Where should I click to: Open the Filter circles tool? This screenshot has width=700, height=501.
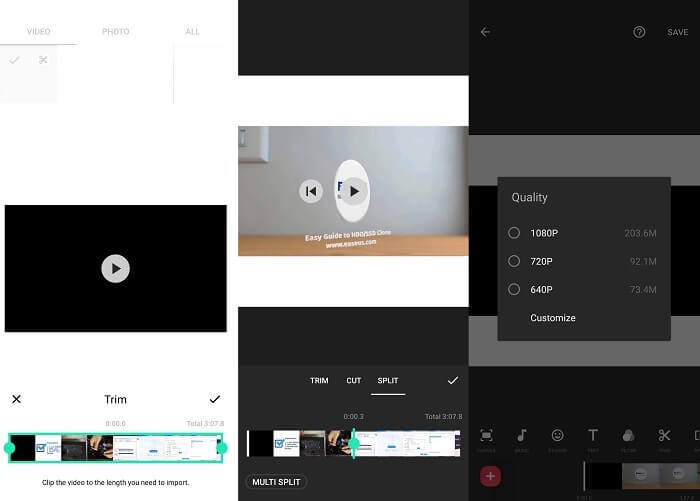[x=628, y=435]
